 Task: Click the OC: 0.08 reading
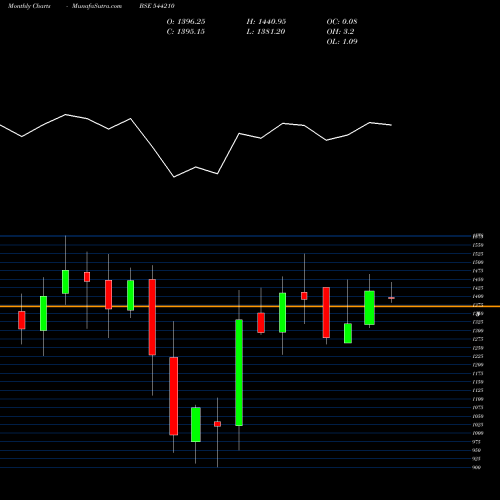[x=342, y=22]
